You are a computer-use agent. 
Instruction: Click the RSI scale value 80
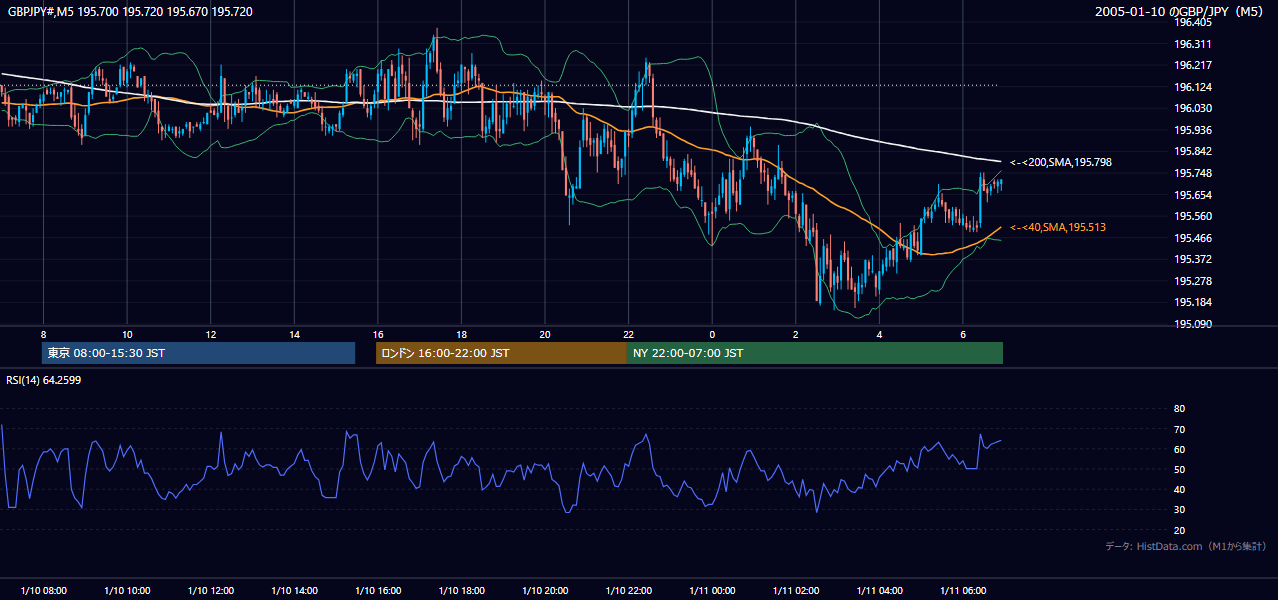point(1179,409)
